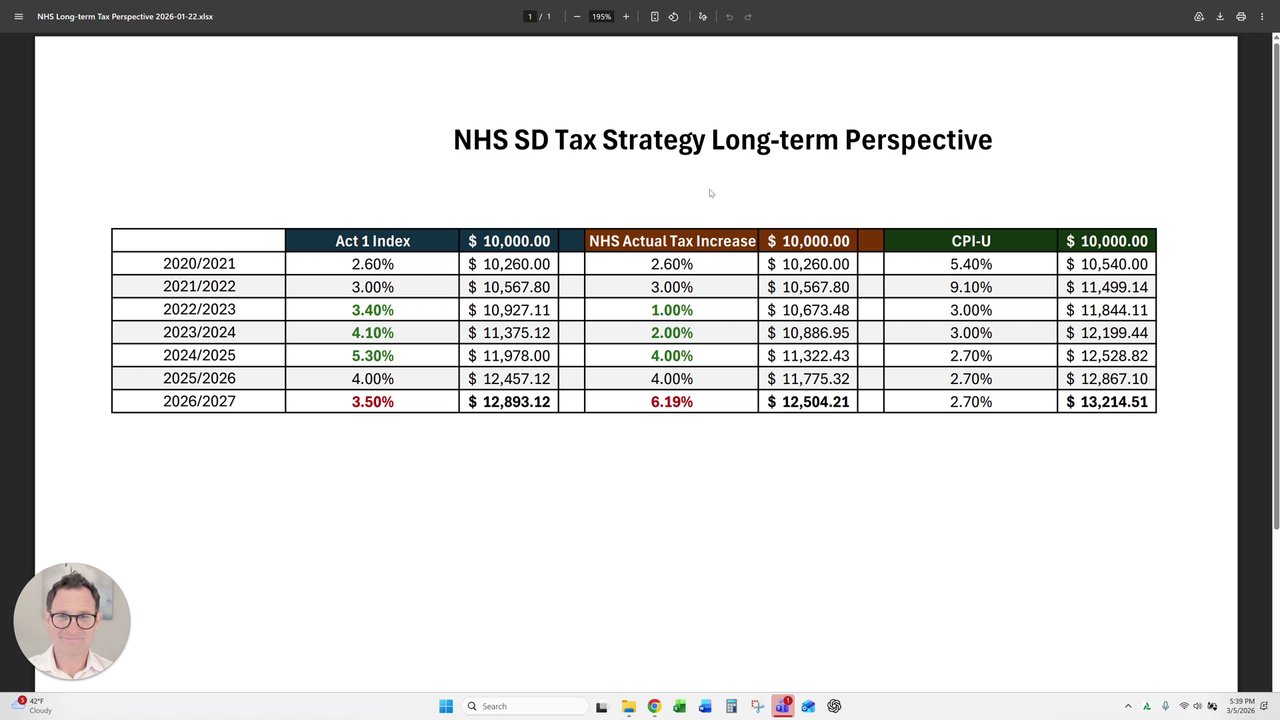Open the weather widget showing 42°F
Viewport: 1280px width, 720px height.
click(x=33, y=706)
